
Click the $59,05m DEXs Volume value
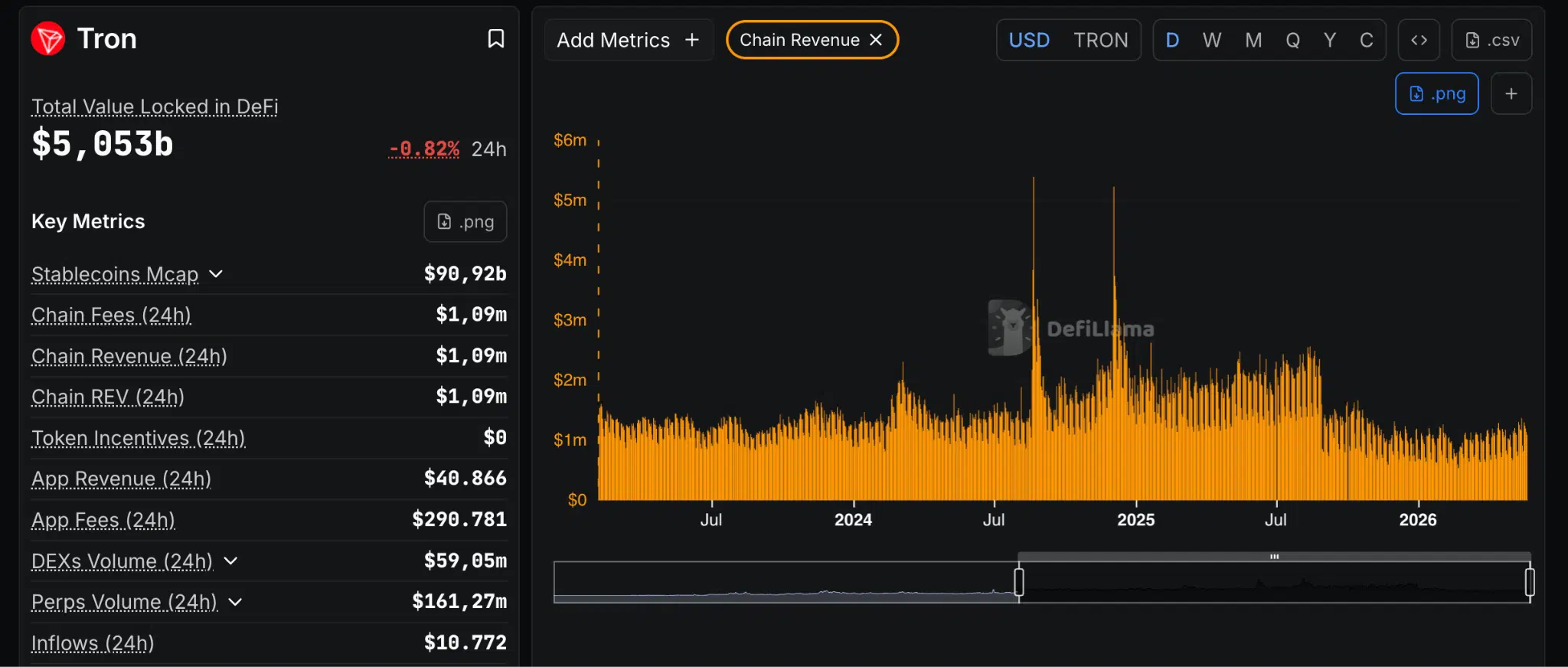(x=465, y=561)
